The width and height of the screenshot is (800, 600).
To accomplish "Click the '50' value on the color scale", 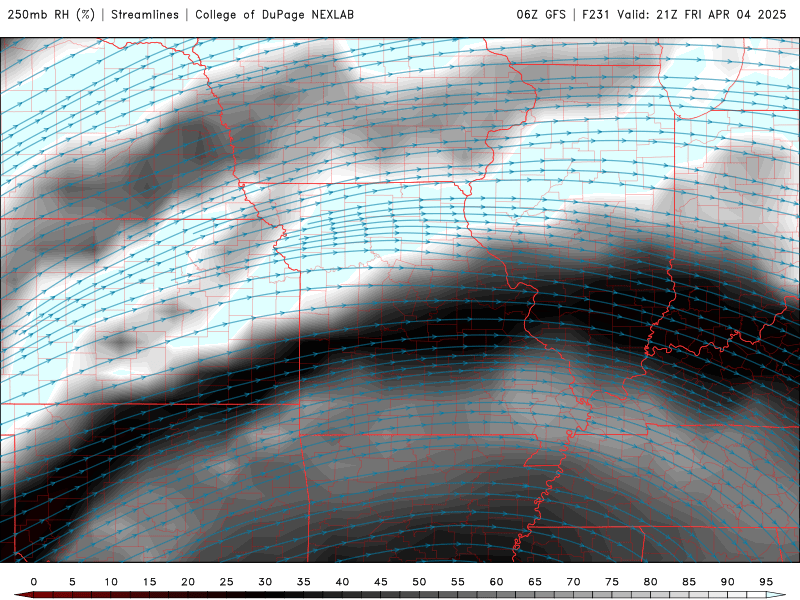I will point(419,582).
